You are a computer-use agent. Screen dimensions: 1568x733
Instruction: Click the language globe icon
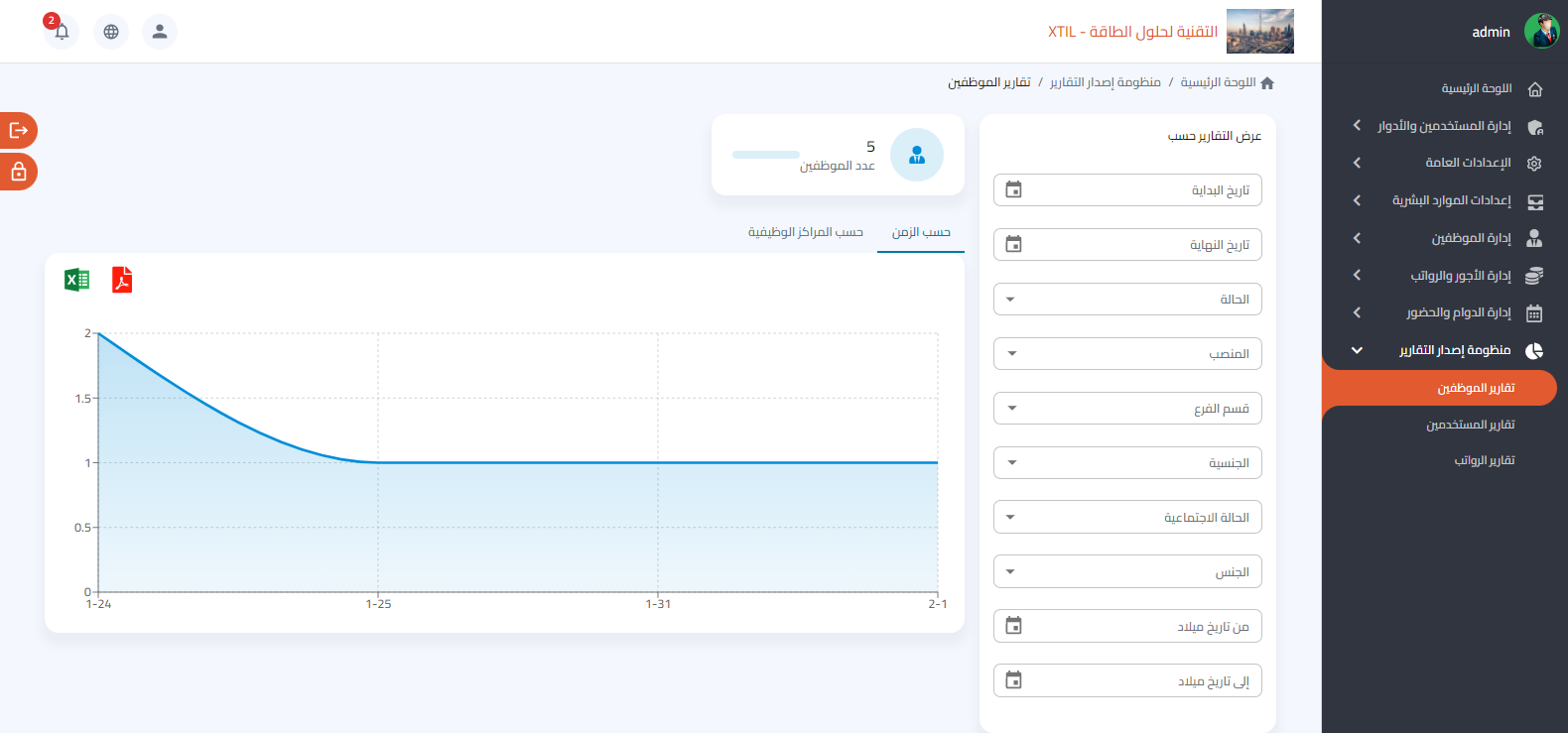click(x=111, y=32)
